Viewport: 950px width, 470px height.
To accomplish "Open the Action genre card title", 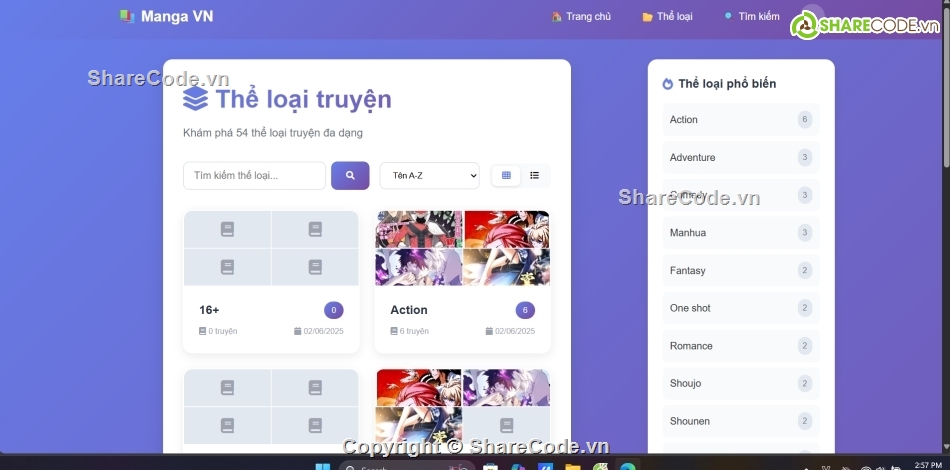I will (x=409, y=310).
